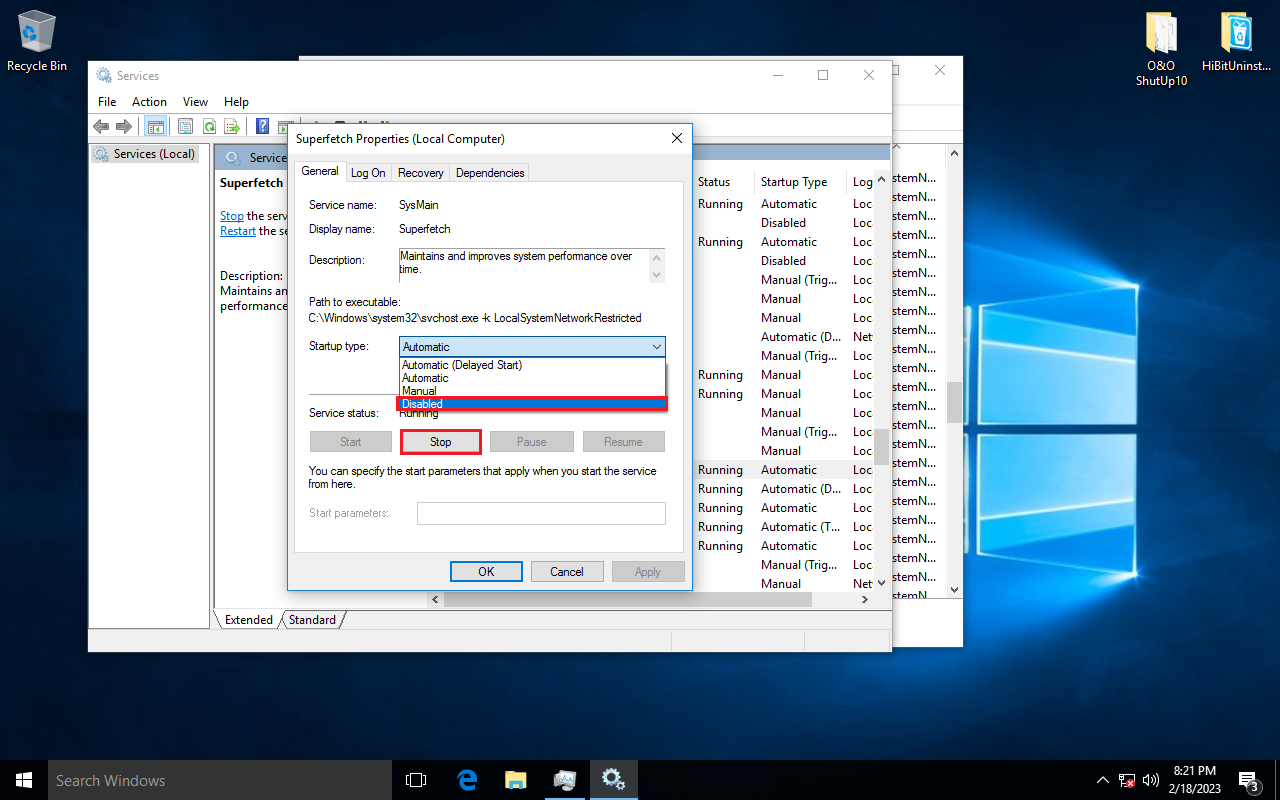This screenshot has height=800, width=1280.
Task: Click the taskbar icon left of Services gear
Action: coord(564,780)
